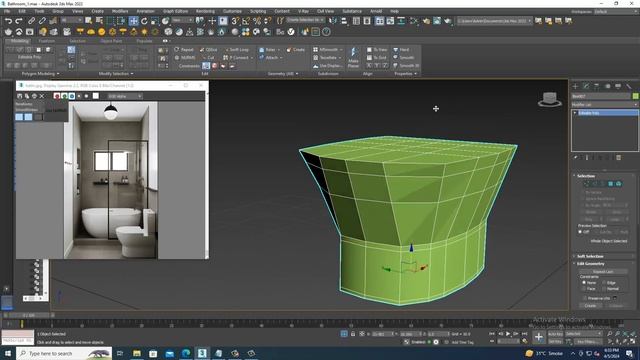
Task: Select the Normal constraint radio button
Action: 604,289
